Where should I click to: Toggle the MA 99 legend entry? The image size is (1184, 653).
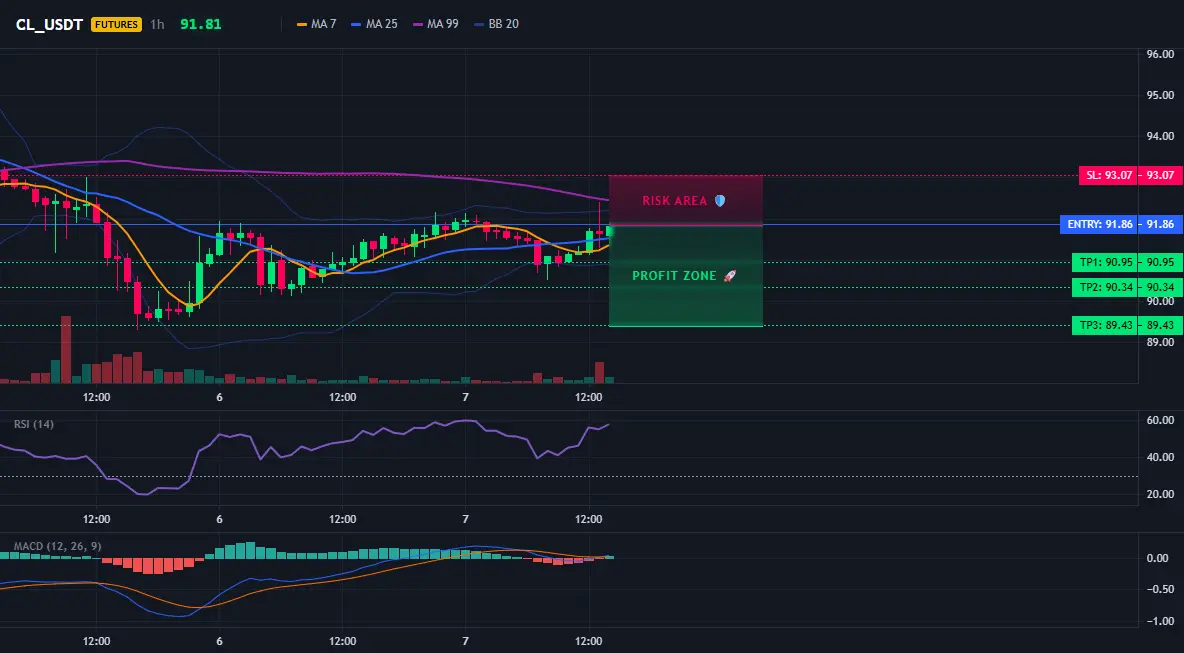pyautogui.click(x=436, y=24)
